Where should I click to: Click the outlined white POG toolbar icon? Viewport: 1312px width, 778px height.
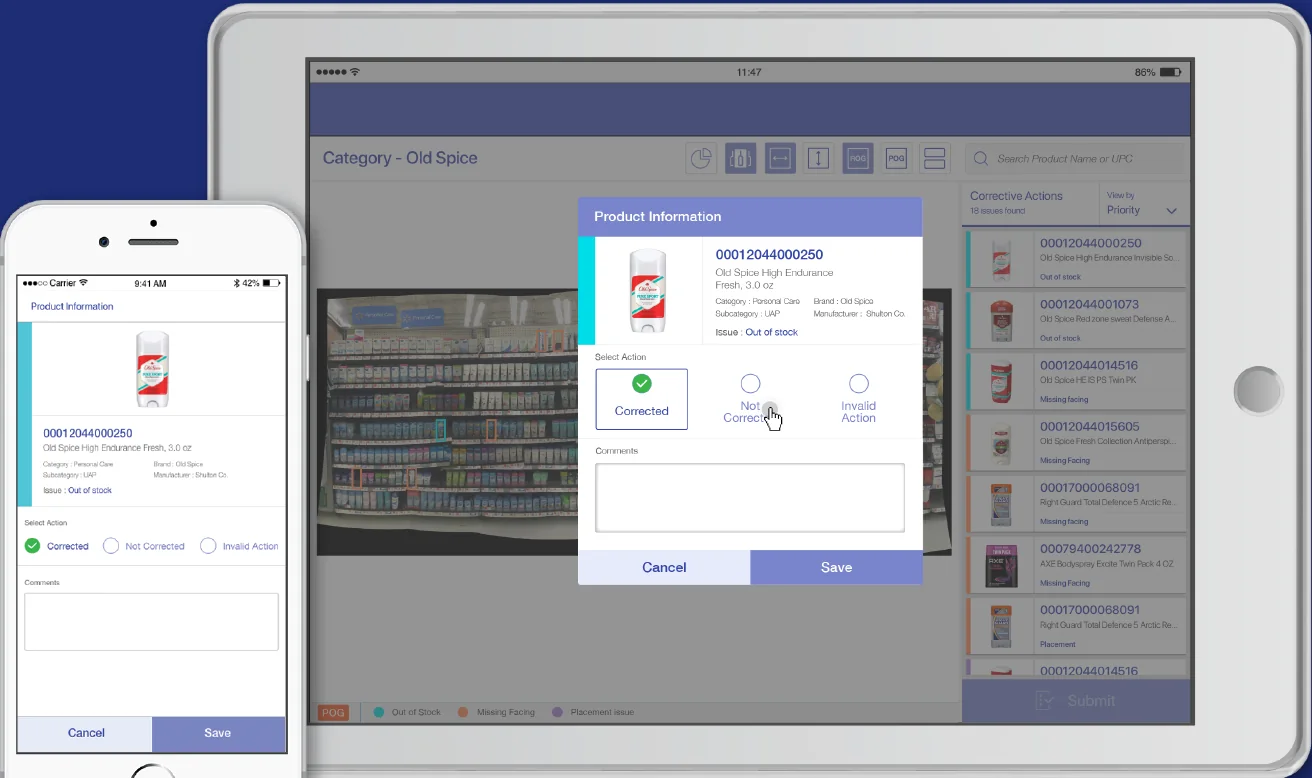pos(896,158)
